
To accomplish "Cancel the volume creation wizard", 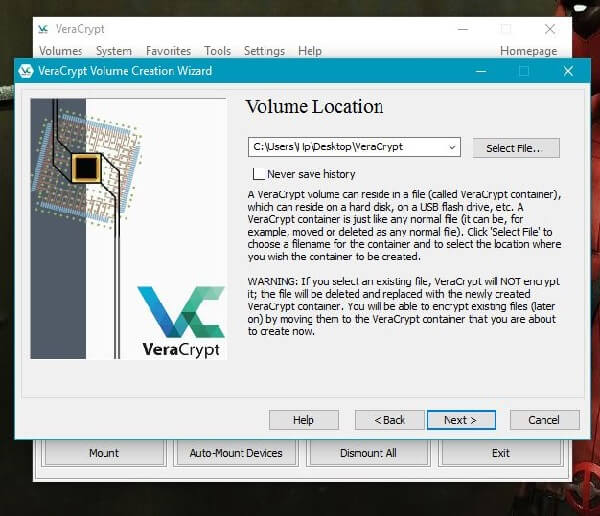I will click(545, 420).
